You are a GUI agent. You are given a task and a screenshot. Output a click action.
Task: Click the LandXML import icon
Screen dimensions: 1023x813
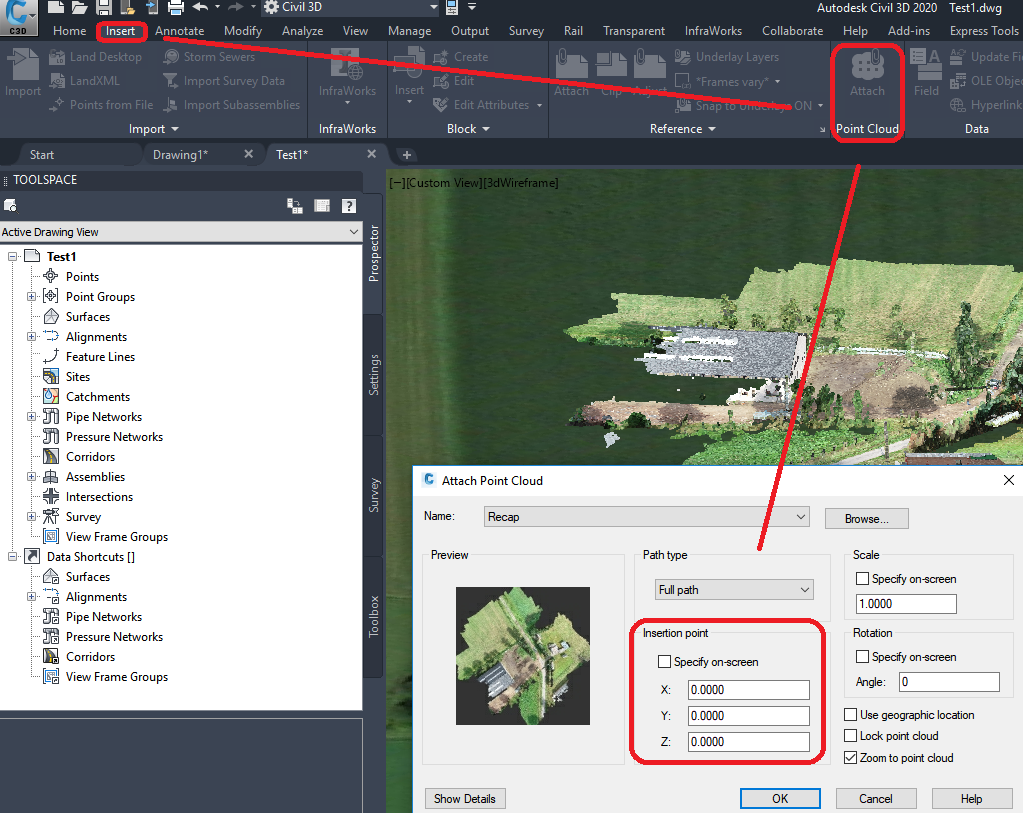57,81
